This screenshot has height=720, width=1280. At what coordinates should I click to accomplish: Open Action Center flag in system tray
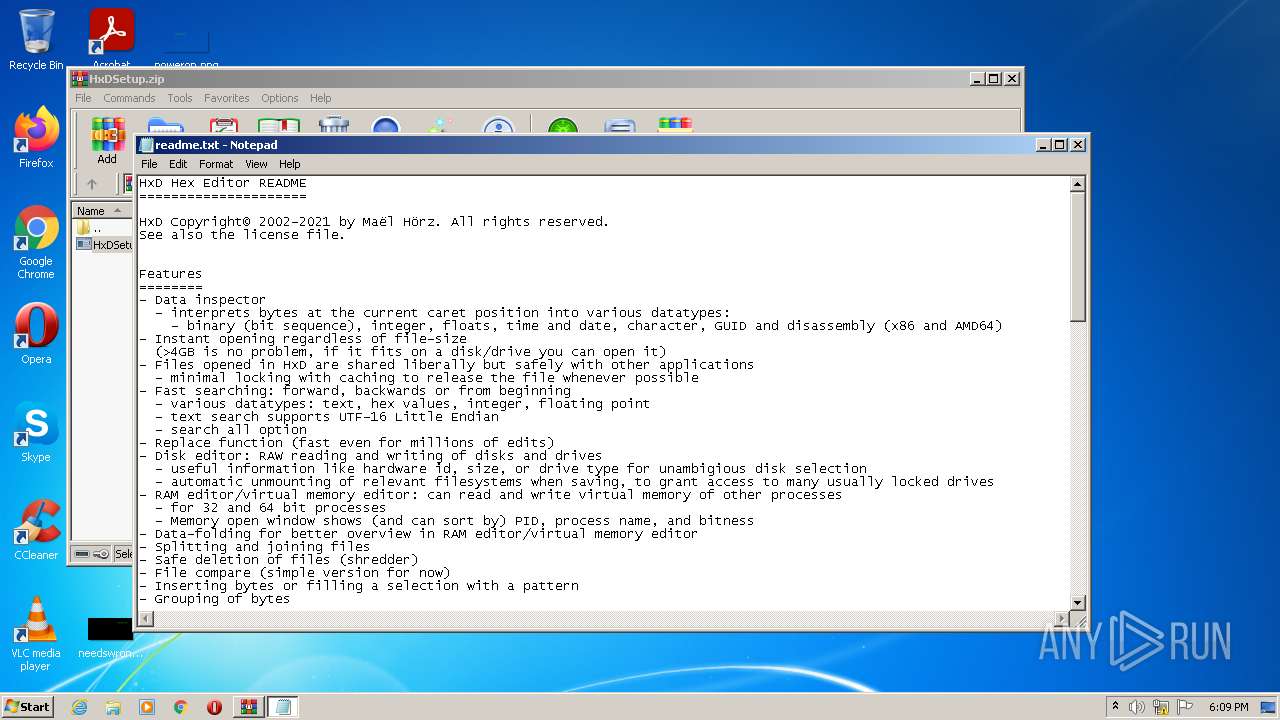click(x=1185, y=707)
